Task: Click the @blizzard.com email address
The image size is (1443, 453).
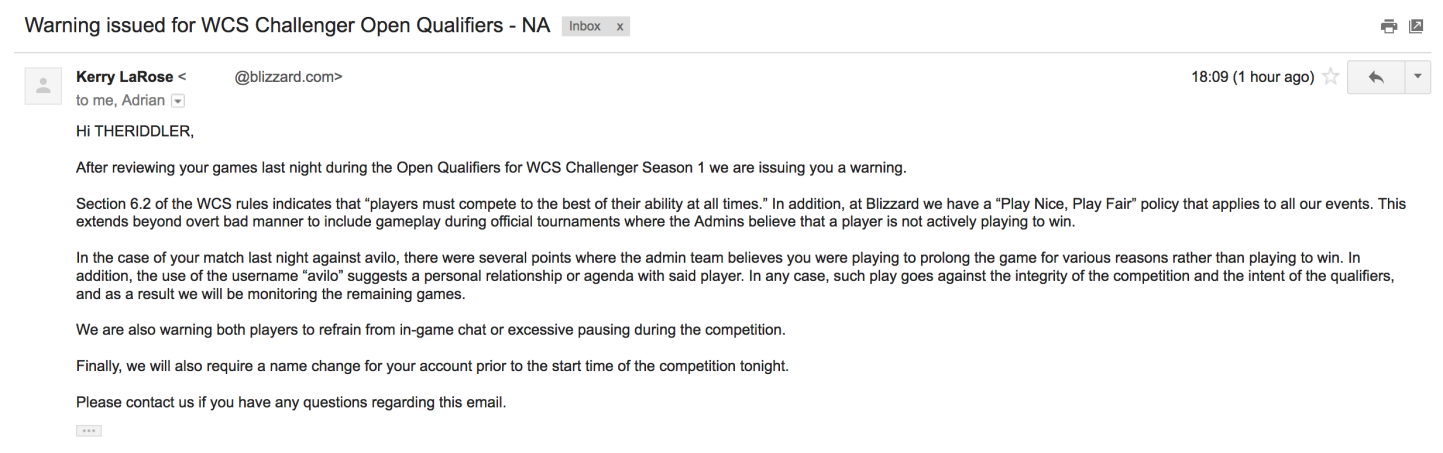Action: 288,79
